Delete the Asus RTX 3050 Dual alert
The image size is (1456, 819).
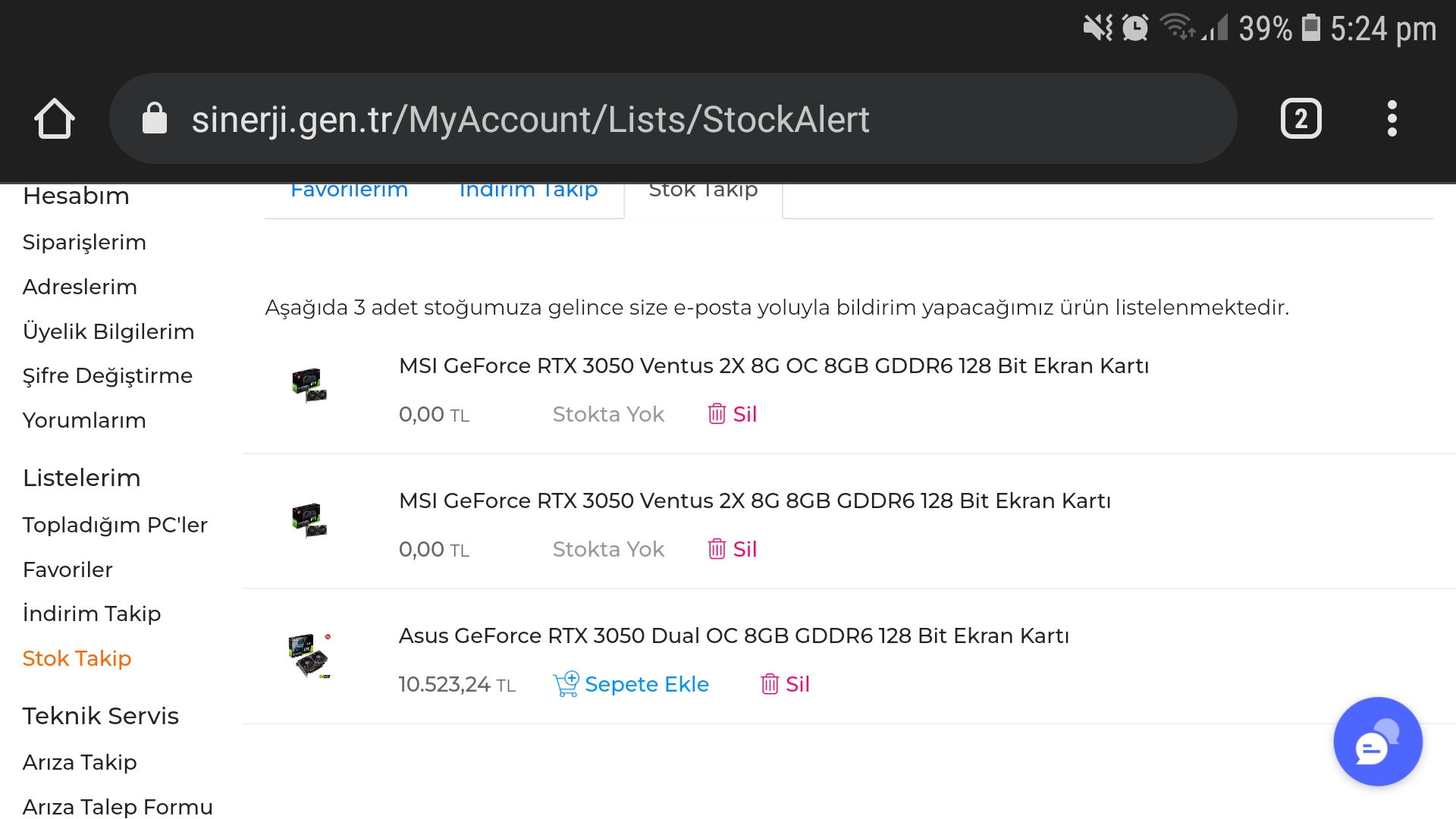786,684
